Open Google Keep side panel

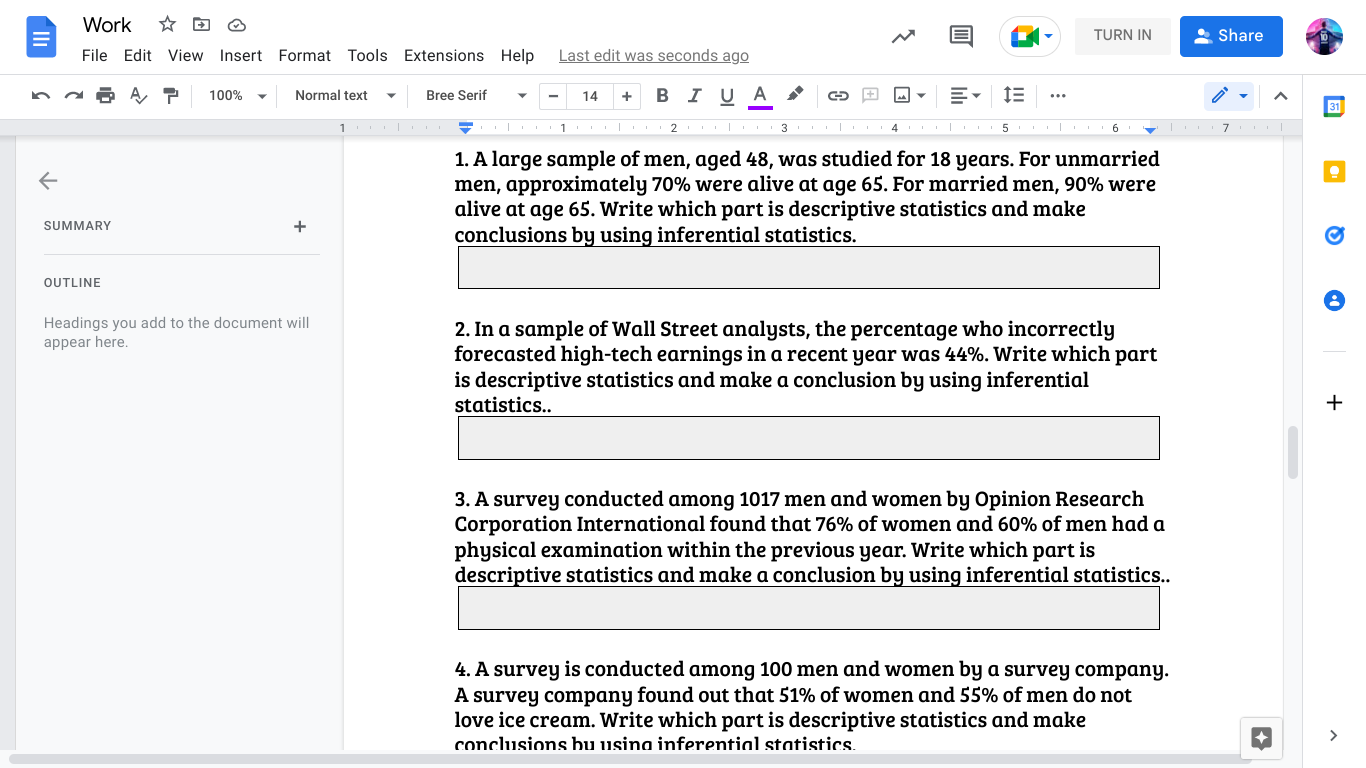[1334, 171]
